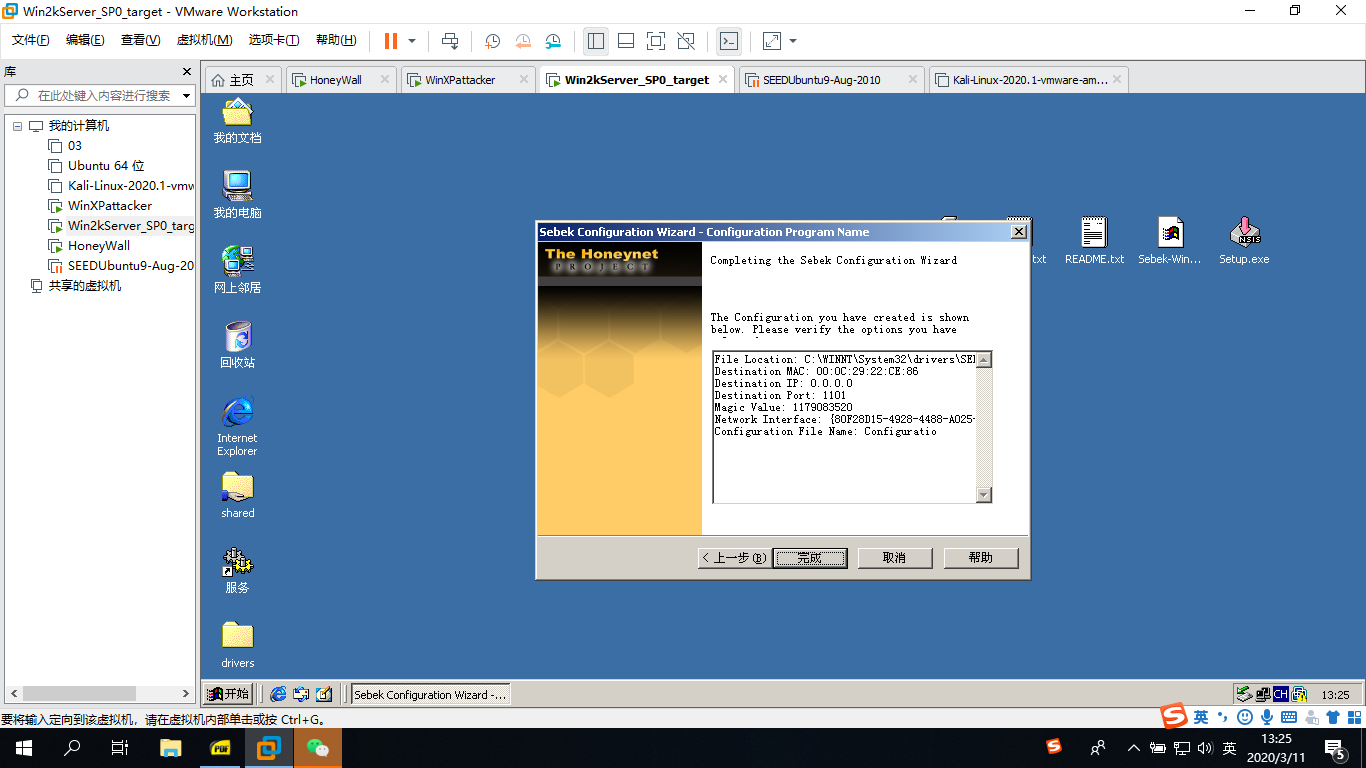
Task: Click the drivers folder desktop icon
Action: click(x=237, y=645)
